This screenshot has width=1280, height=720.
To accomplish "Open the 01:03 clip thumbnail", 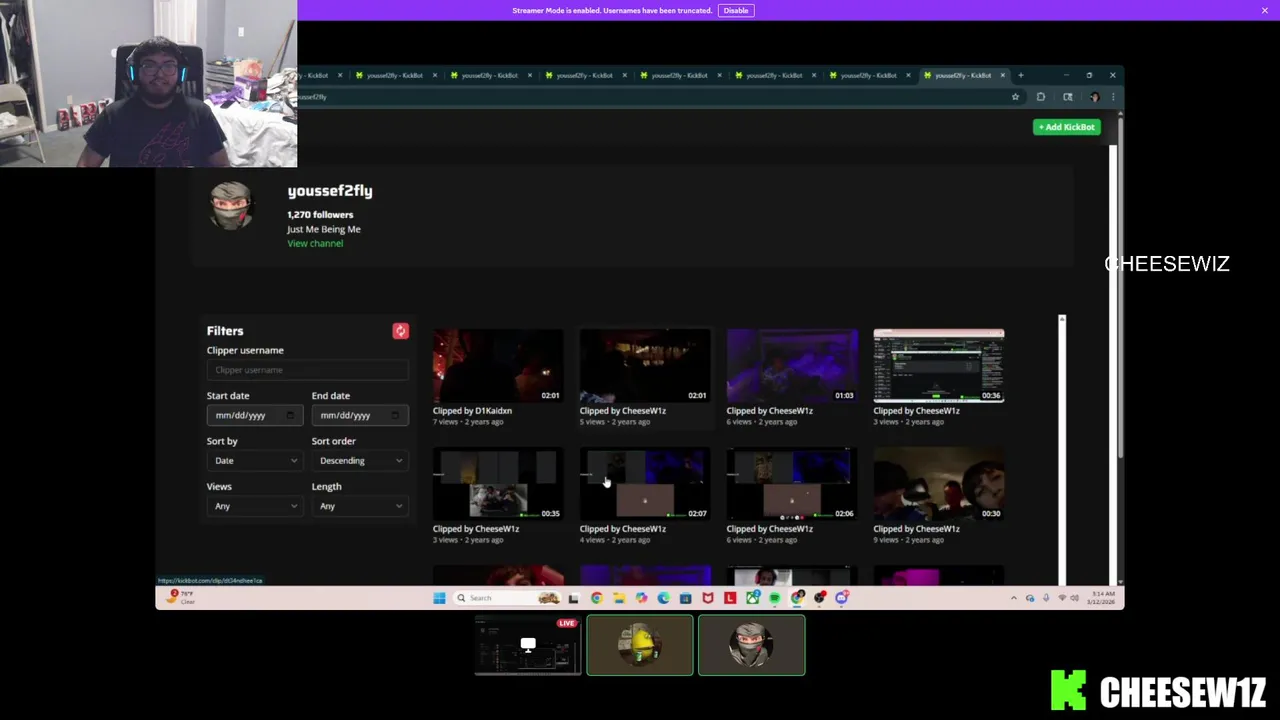I will 792,365.
